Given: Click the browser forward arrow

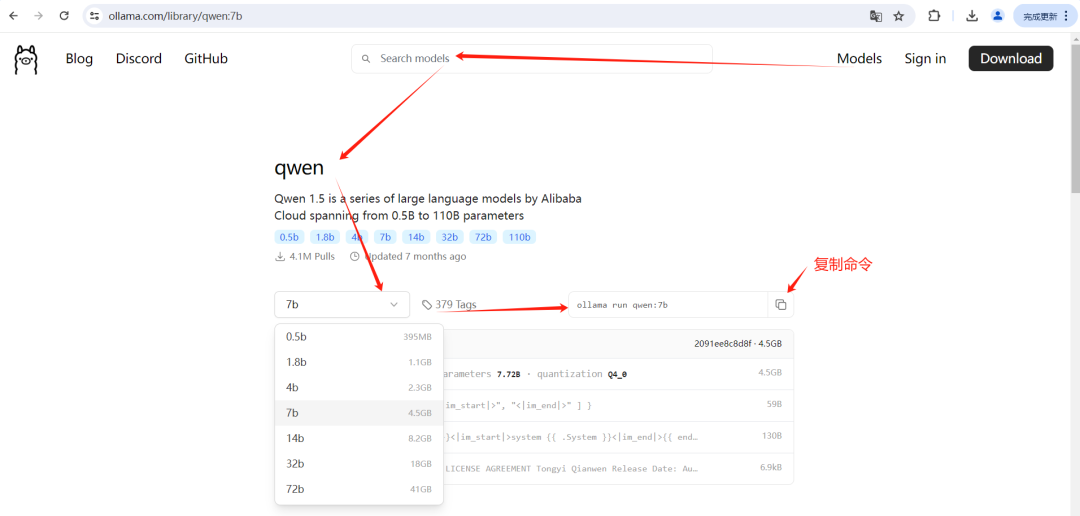Looking at the screenshot, I should 39,16.
